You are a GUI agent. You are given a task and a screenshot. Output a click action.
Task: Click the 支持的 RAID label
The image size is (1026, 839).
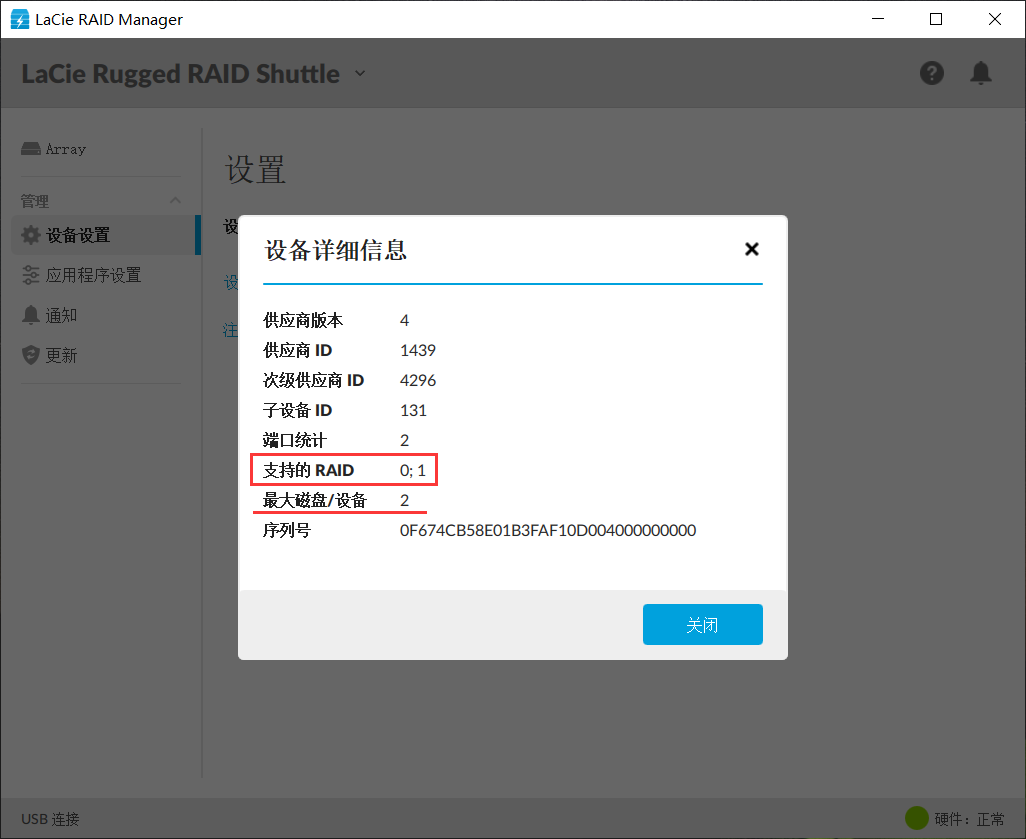tap(308, 470)
